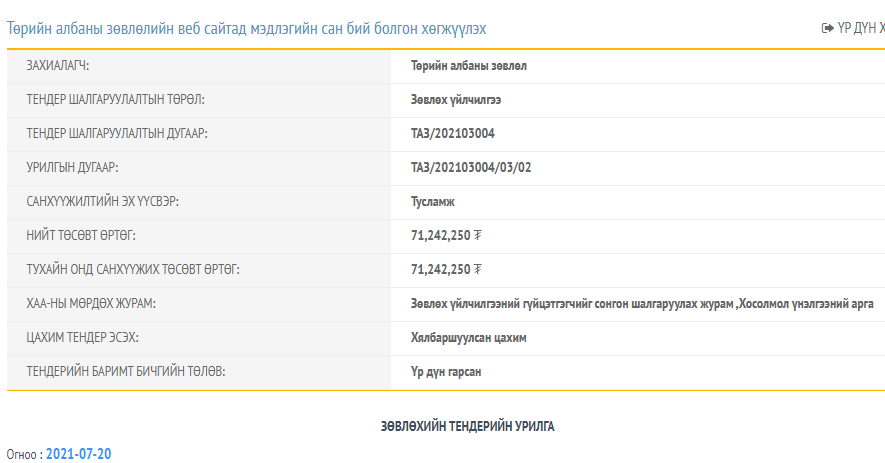Click tender number ТАЗ/202103004
The image size is (885, 463).
453,134
